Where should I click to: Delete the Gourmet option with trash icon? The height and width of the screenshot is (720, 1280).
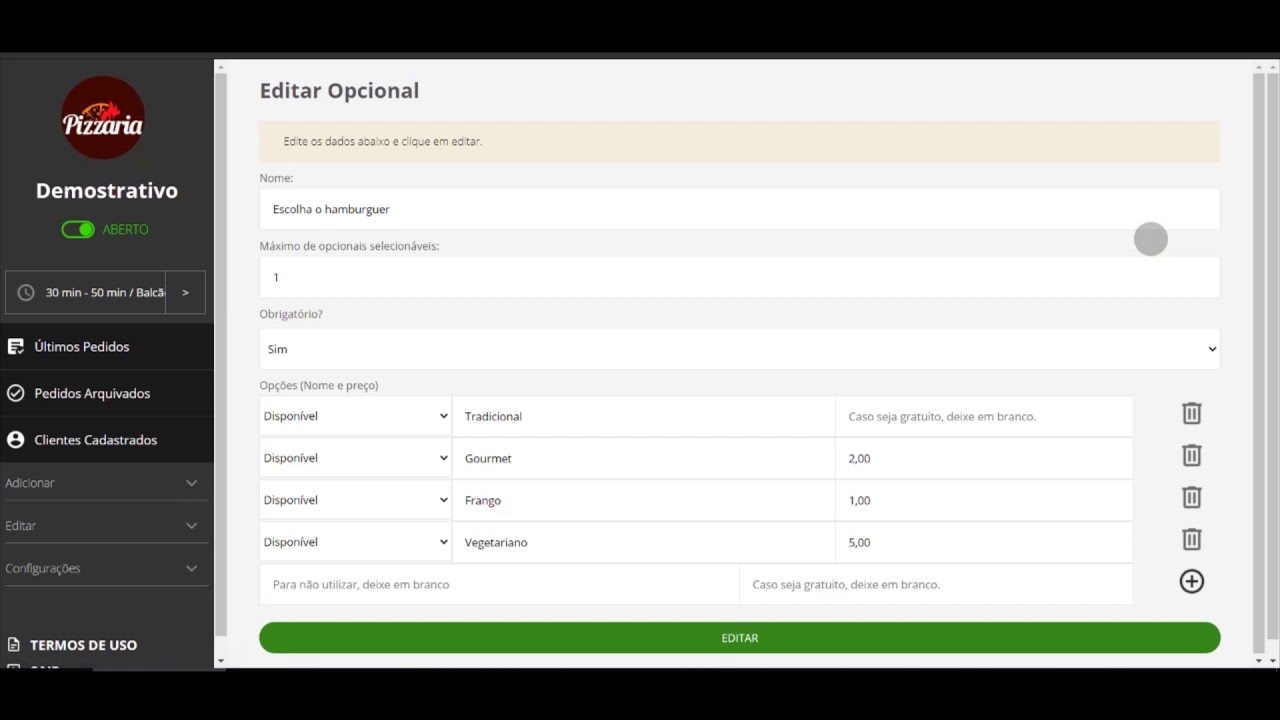pyautogui.click(x=1191, y=456)
